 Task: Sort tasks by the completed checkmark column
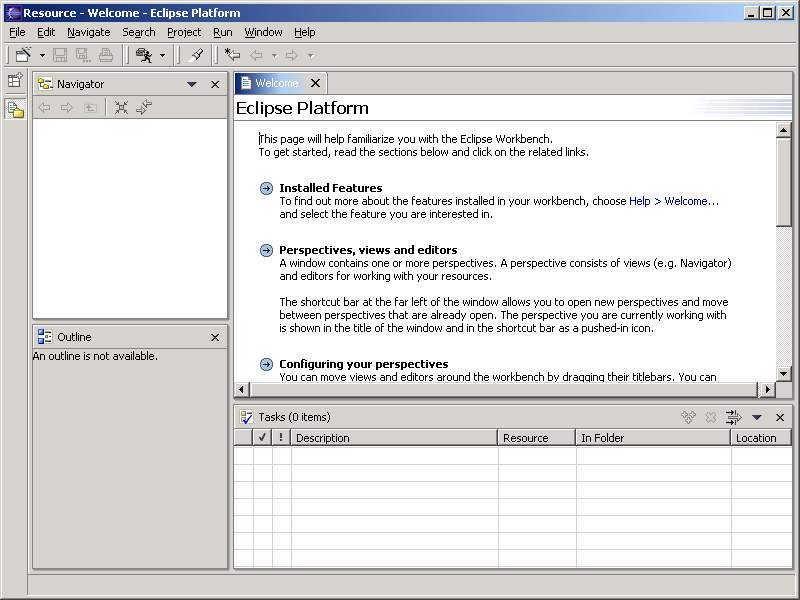263,438
